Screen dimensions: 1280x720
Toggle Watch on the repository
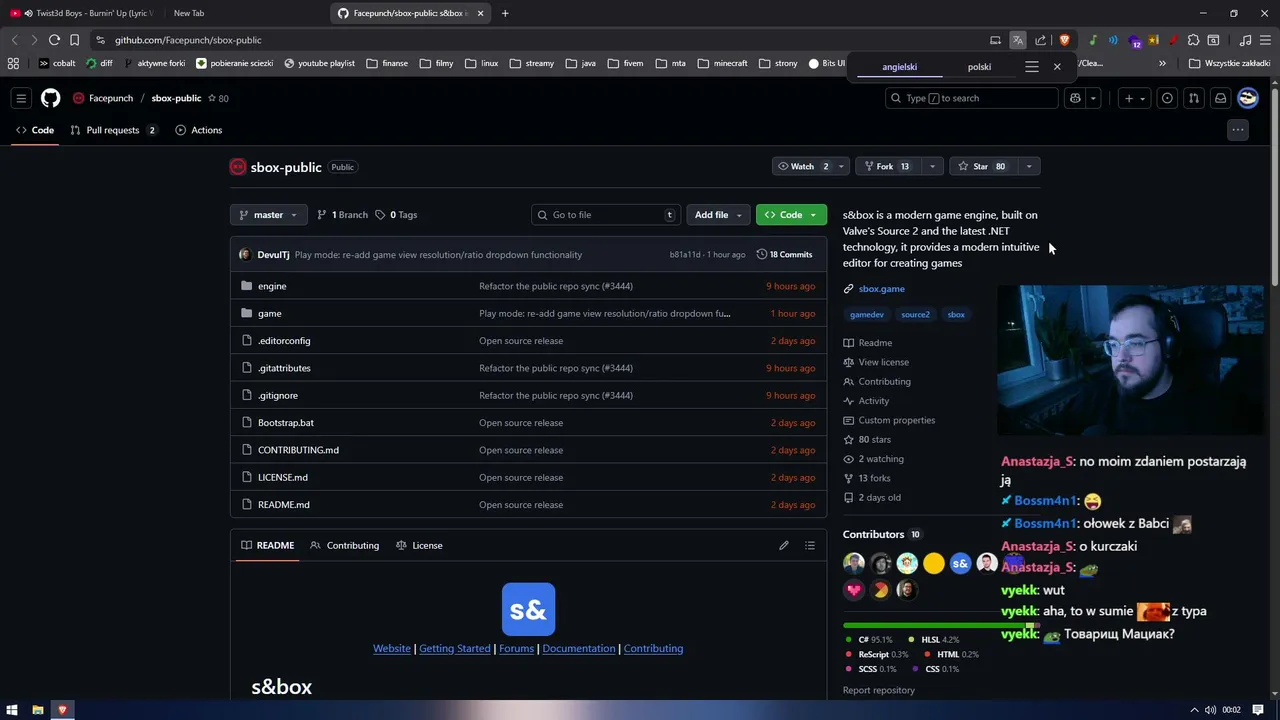click(802, 166)
